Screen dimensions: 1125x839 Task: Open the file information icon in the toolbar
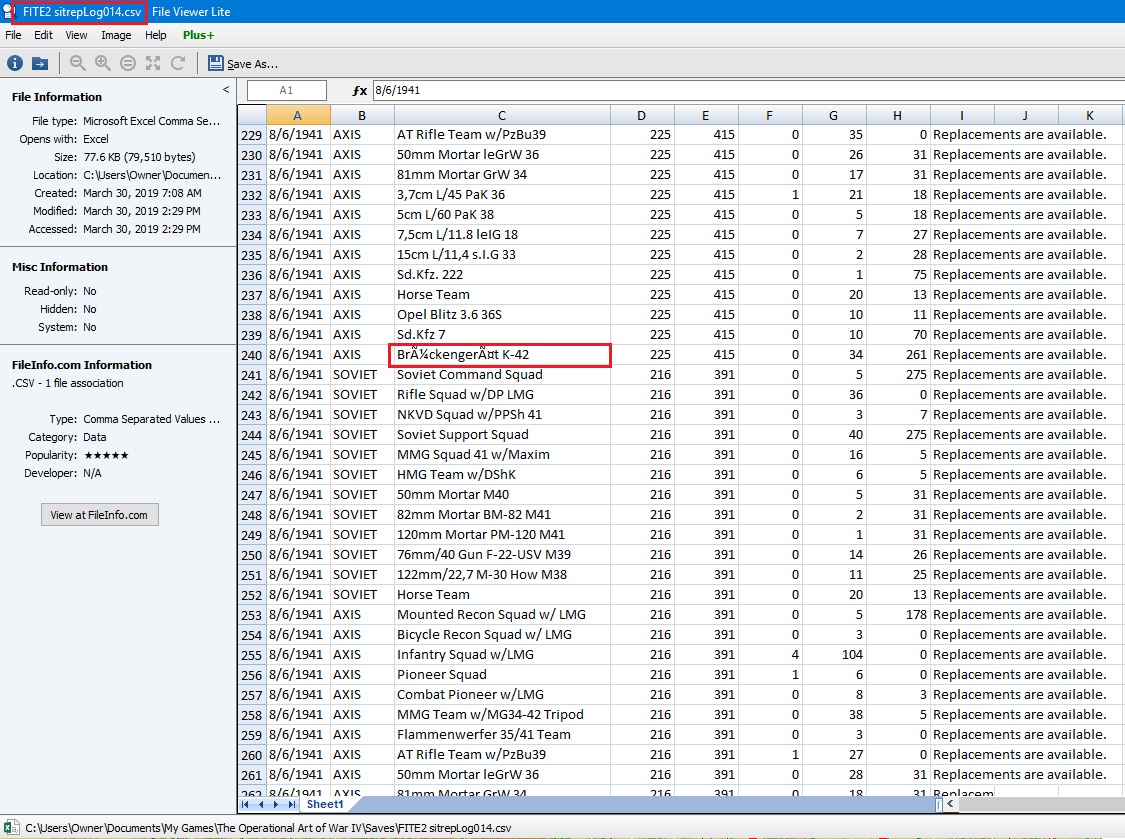click(x=14, y=63)
